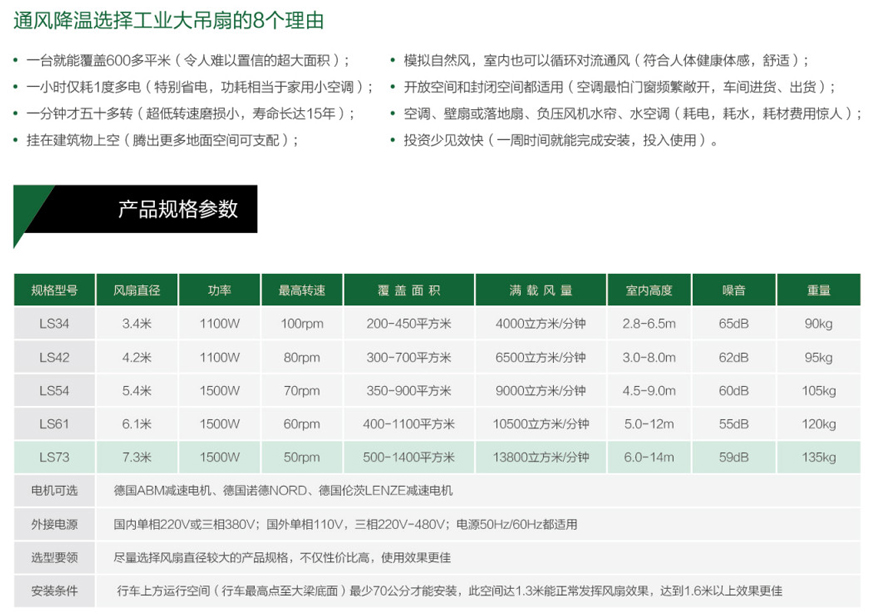Select the 重量 column header

[x=819, y=290]
